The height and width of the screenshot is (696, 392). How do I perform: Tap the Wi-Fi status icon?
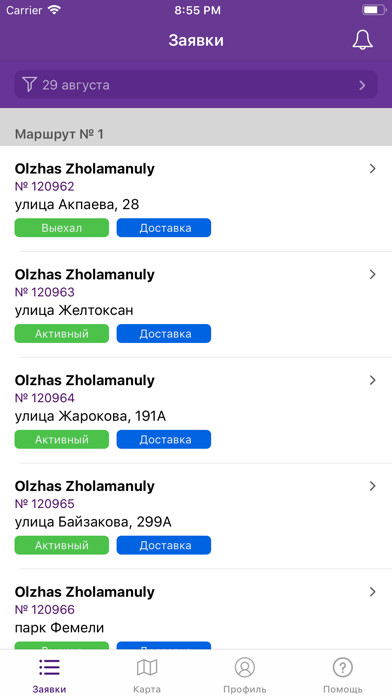[55, 10]
